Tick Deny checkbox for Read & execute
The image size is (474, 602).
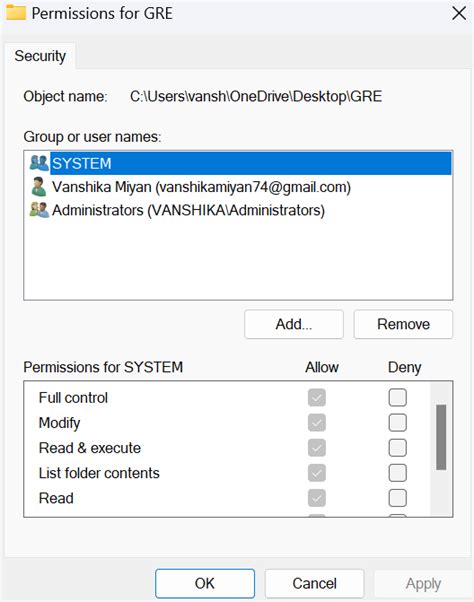click(x=397, y=448)
